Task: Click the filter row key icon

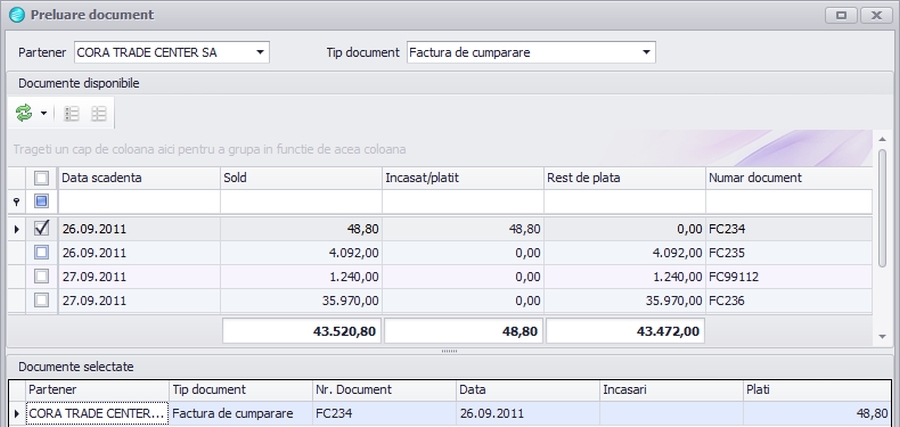Action: pos(15,202)
